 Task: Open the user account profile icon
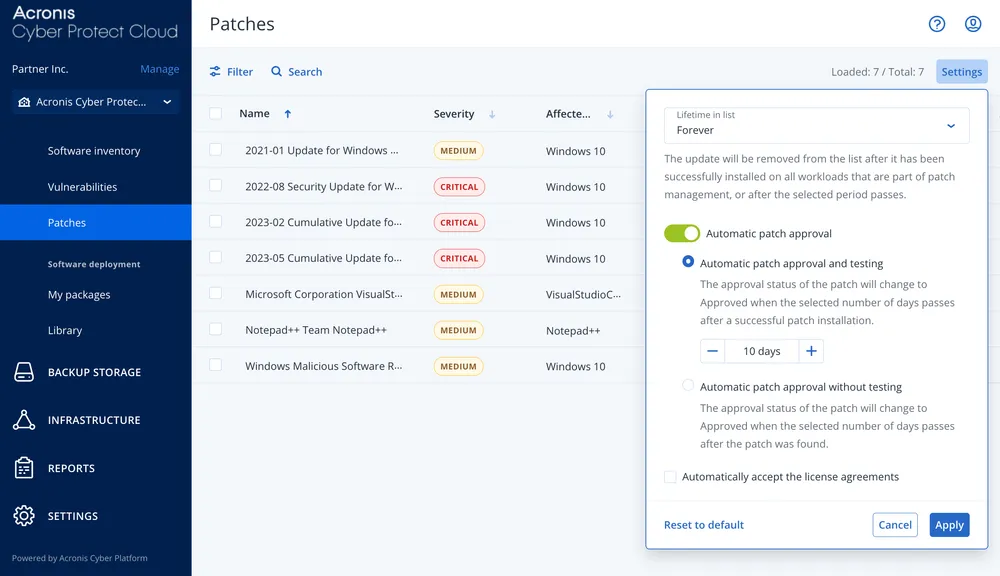click(973, 24)
